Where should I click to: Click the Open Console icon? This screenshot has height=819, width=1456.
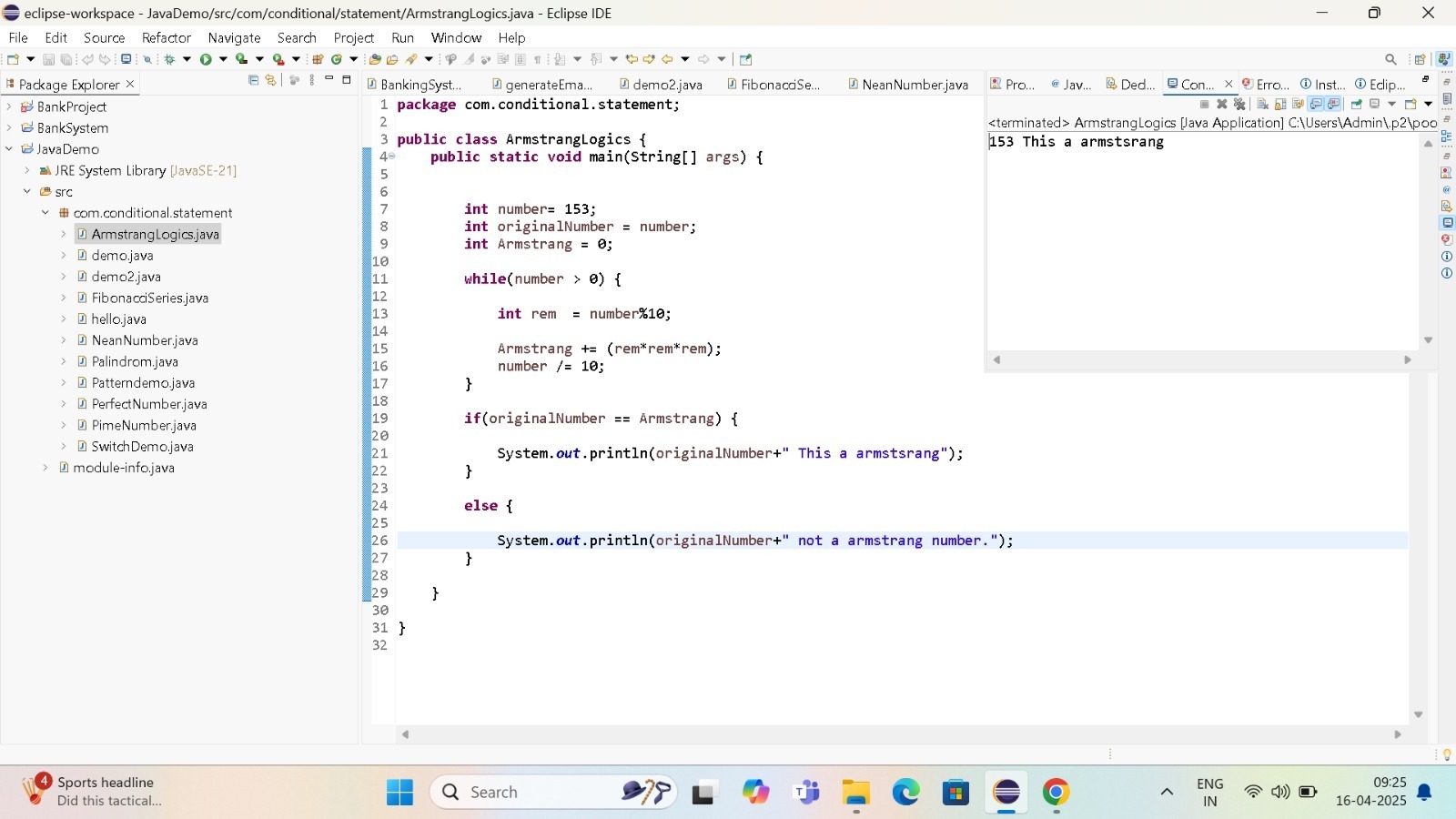click(x=1410, y=104)
